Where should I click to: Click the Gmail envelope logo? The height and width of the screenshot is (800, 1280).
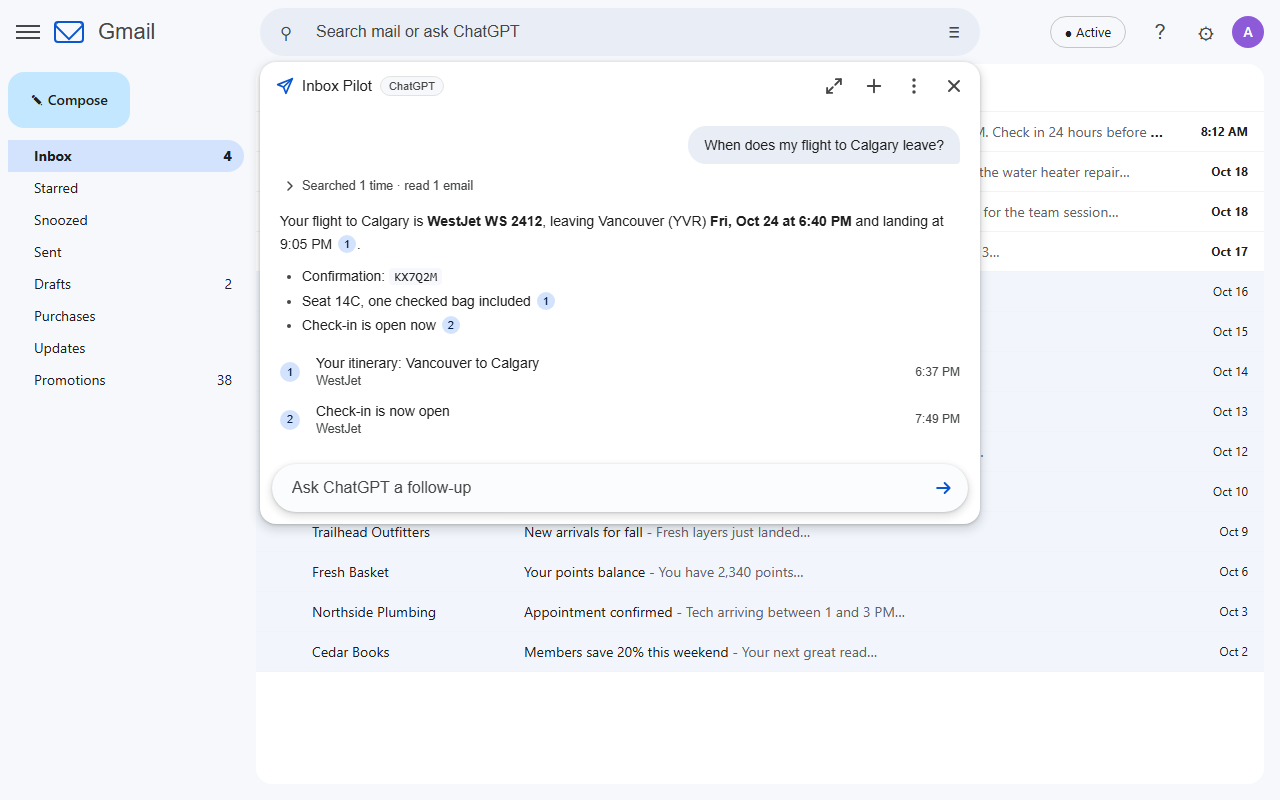69,32
